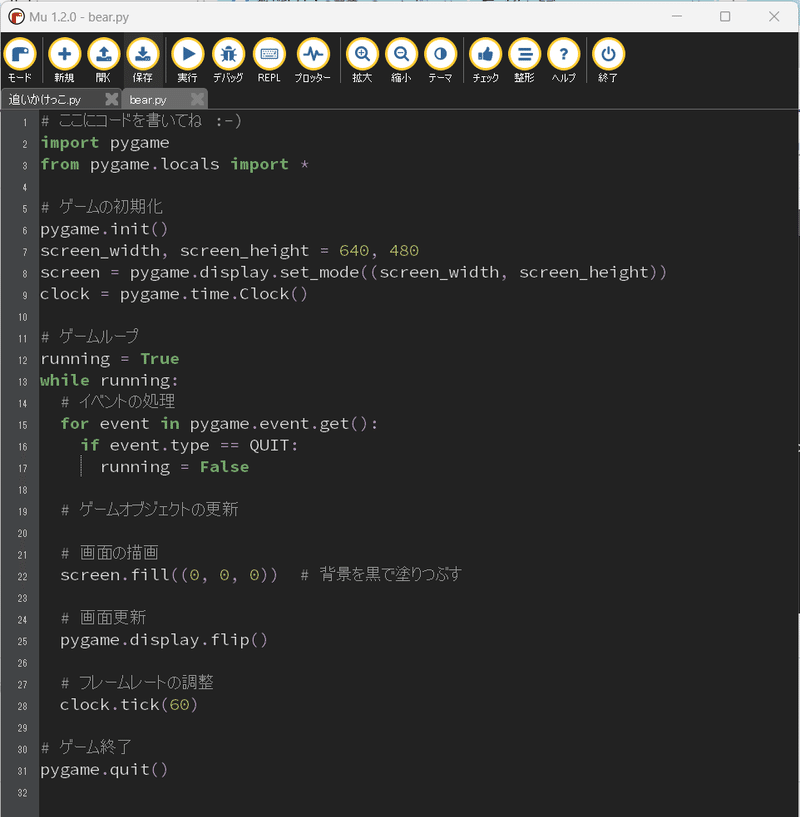Image resolution: width=800 pixels, height=817 pixels.
Task: Check code with チェック
Action: point(485,60)
